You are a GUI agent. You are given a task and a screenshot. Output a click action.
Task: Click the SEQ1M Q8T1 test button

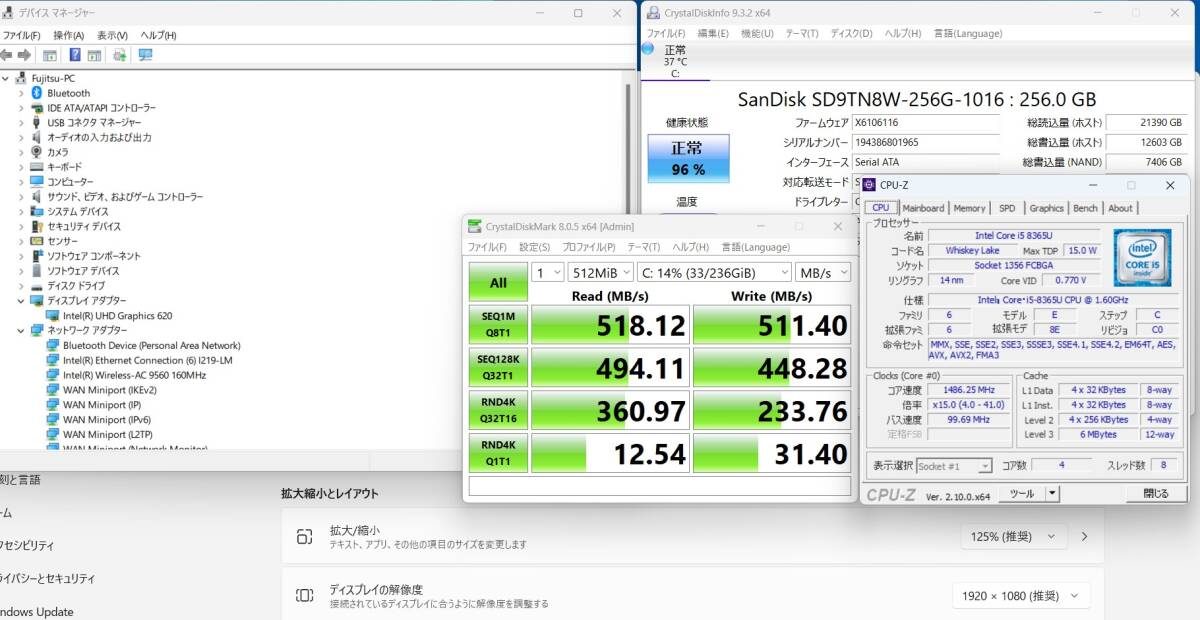[498, 325]
